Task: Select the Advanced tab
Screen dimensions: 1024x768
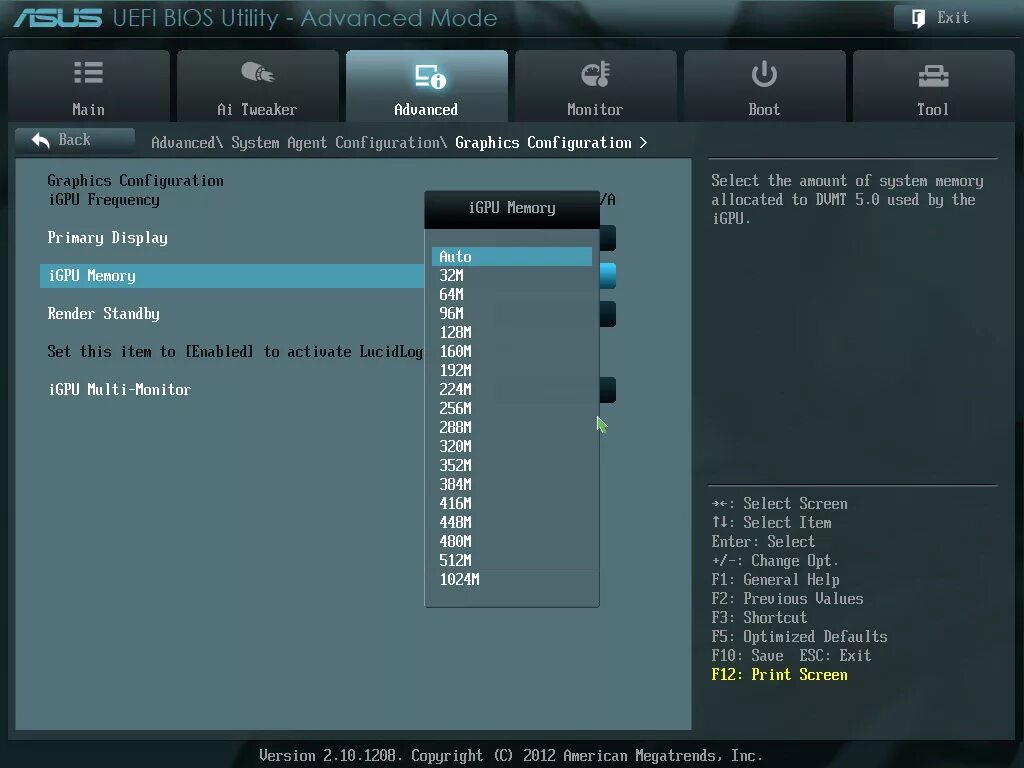Action: 426,86
